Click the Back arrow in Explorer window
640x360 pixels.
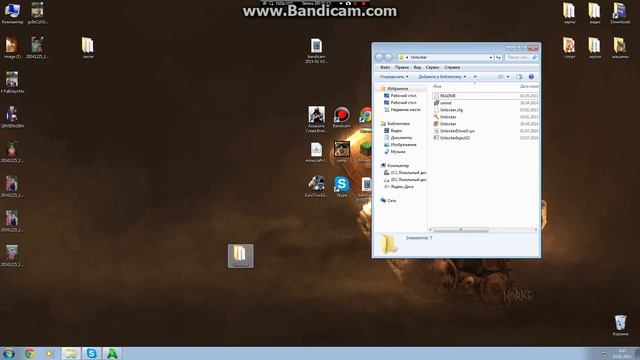click(x=379, y=58)
